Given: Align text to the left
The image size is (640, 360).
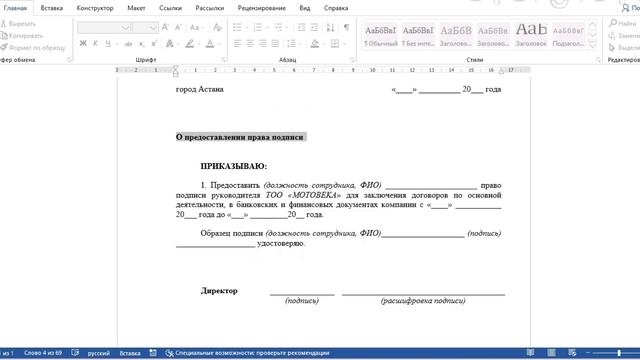Looking at the screenshot, I should 237,43.
